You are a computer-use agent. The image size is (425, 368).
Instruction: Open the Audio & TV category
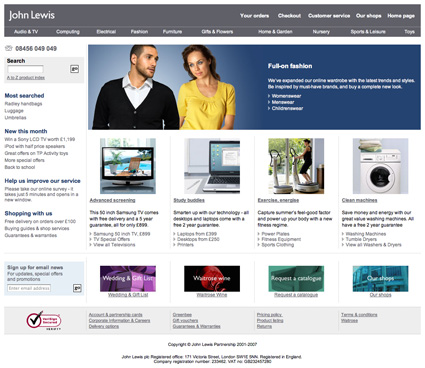26,32
